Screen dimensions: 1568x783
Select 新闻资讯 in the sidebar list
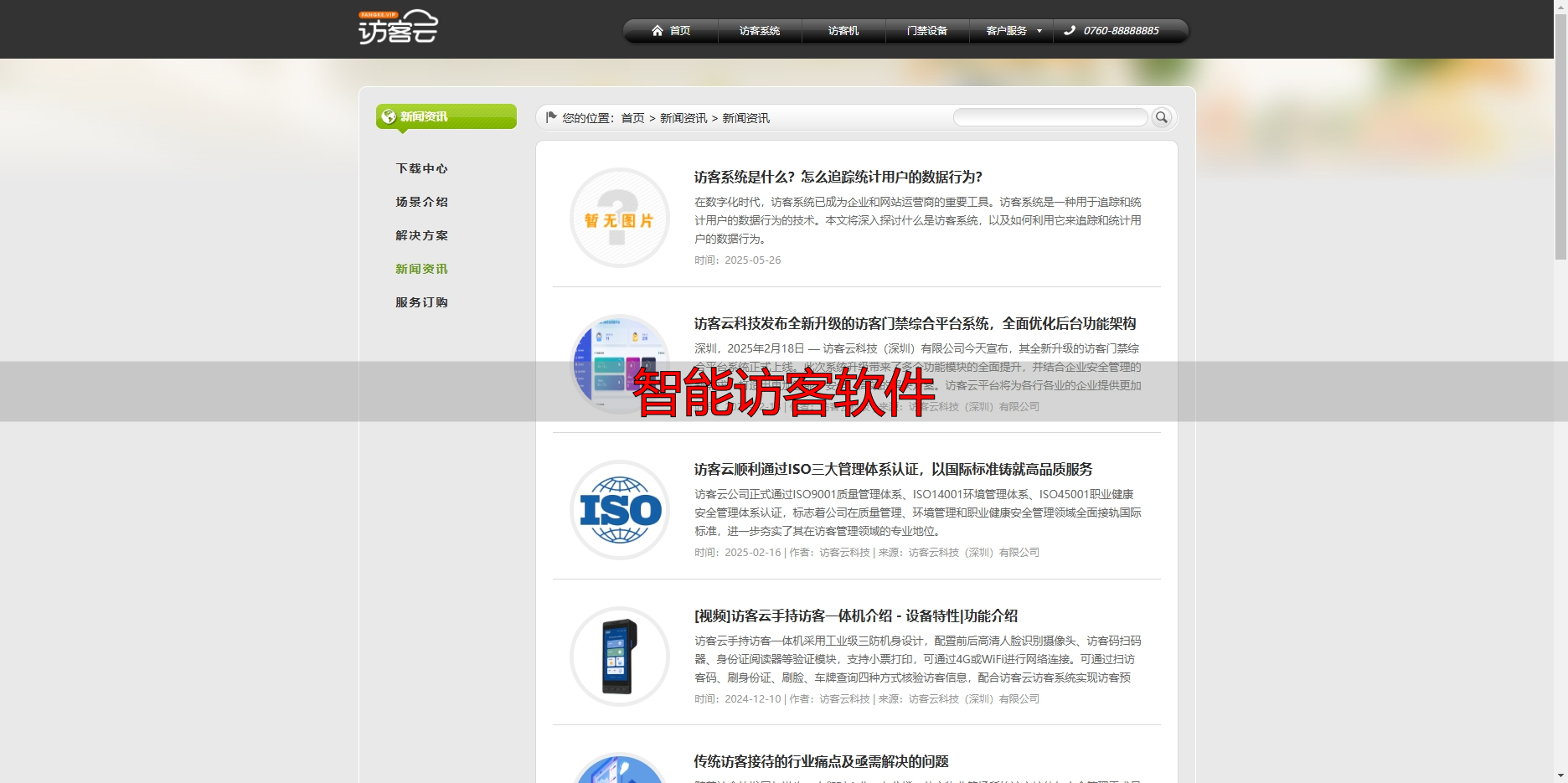(422, 269)
